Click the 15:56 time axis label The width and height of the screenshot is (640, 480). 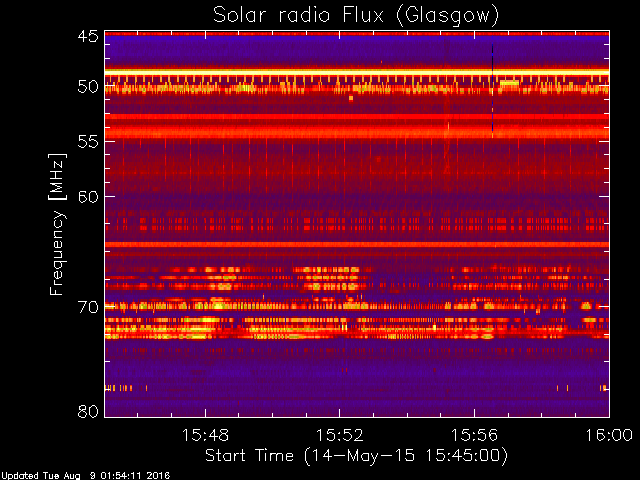tap(474, 435)
